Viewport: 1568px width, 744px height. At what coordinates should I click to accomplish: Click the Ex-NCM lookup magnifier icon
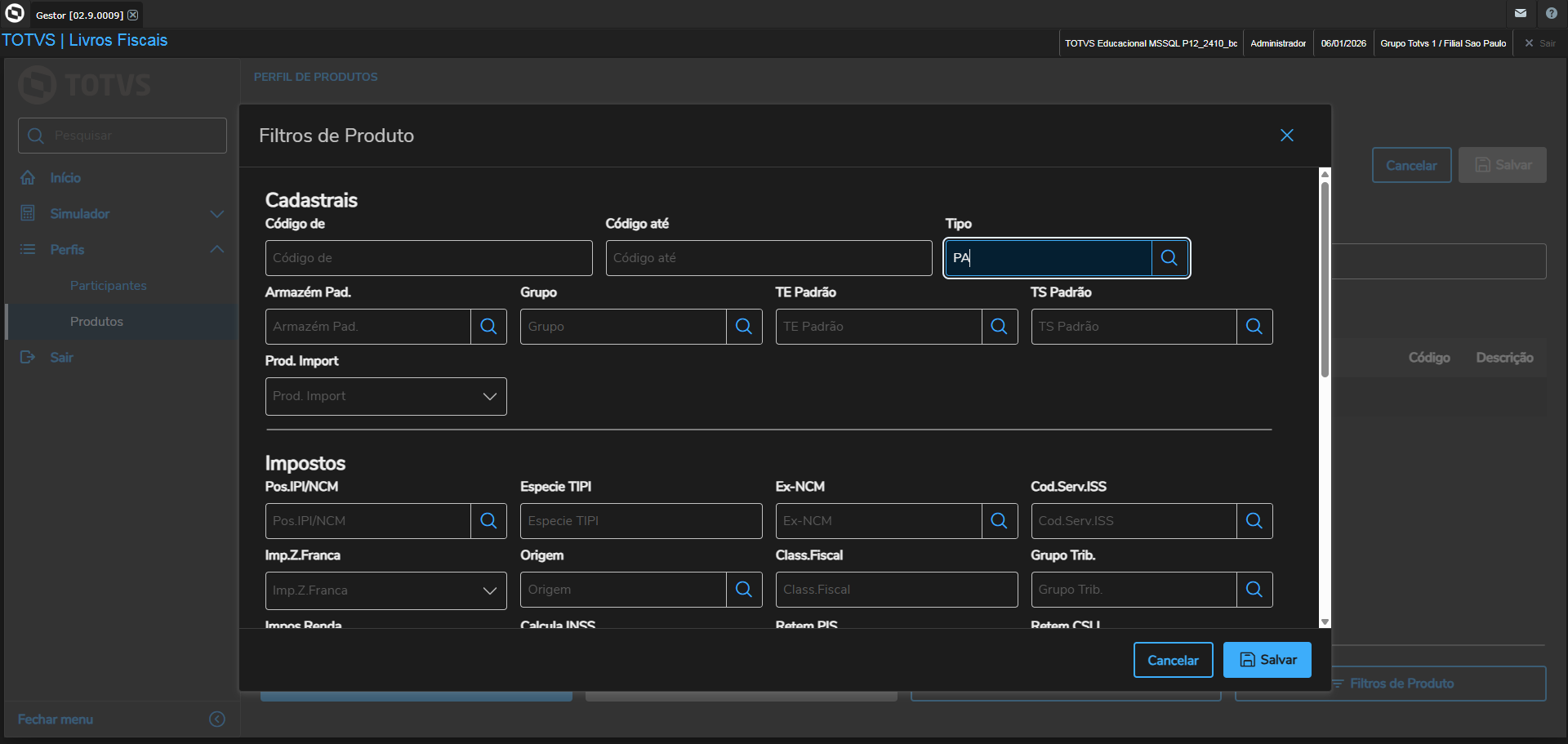(999, 521)
